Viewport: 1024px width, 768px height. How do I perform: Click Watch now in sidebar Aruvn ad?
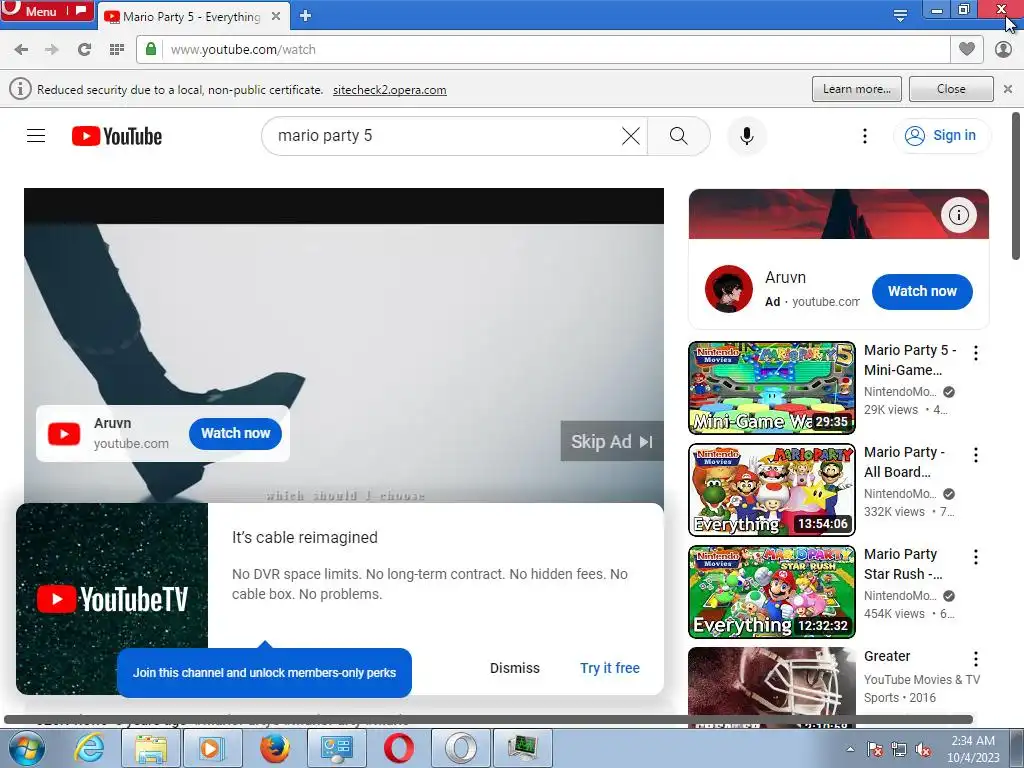pos(922,291)
